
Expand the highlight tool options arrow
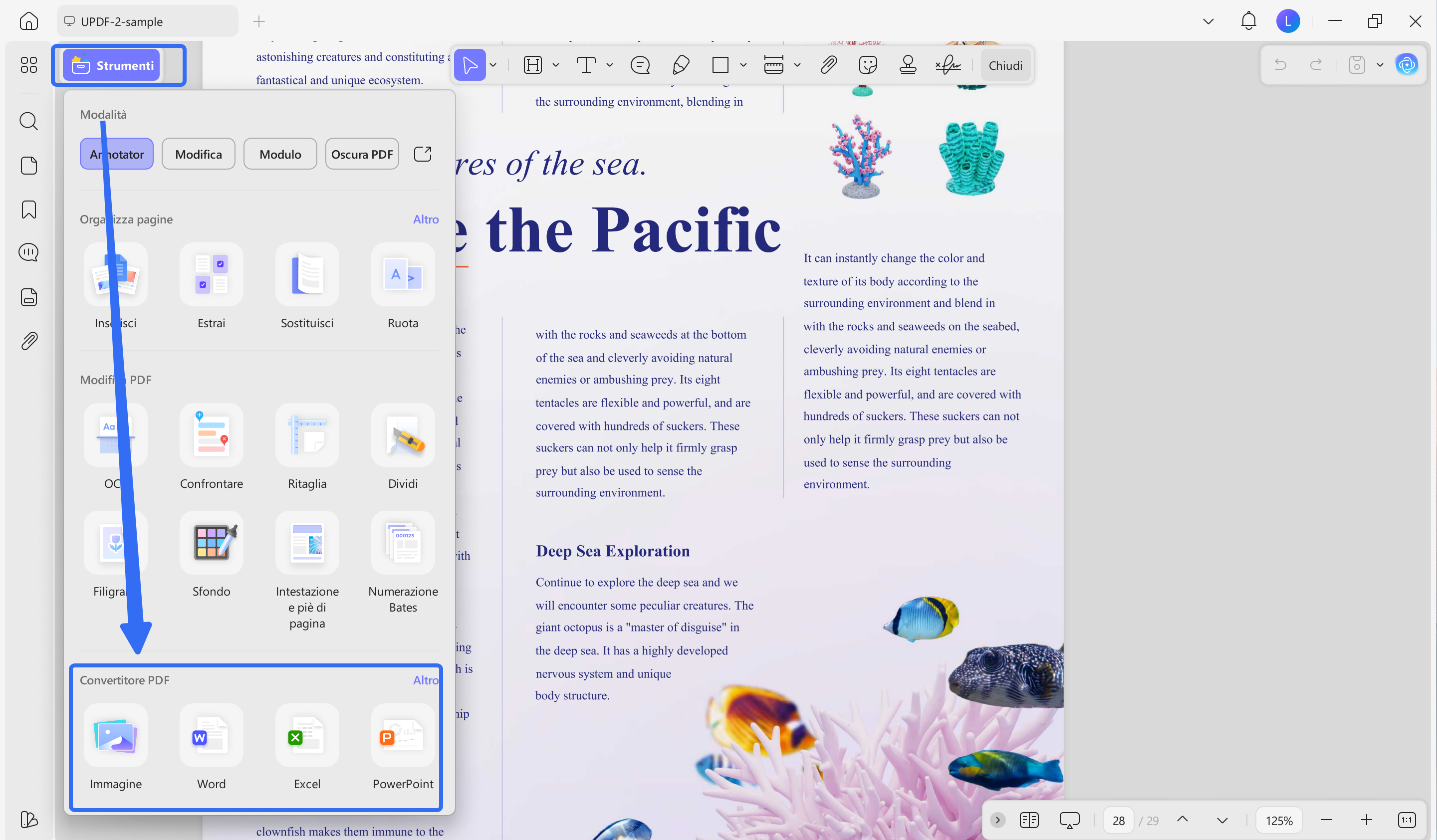tap(556, 65)
